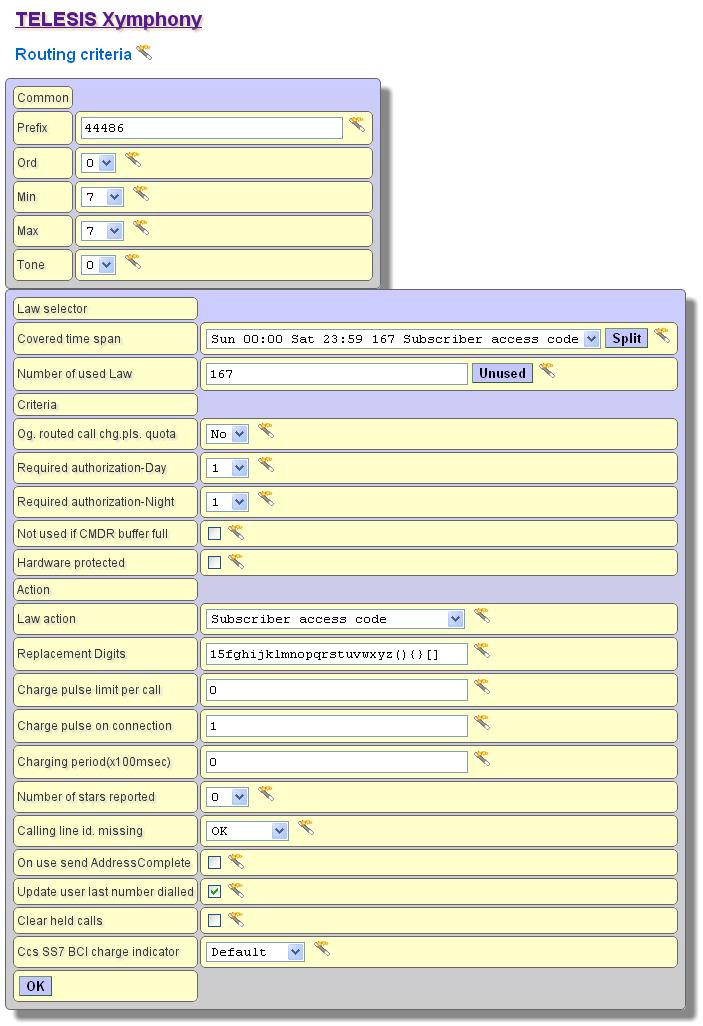Click the wand icon next to Law action
The image size is (703, 1026).
point(482,615)
